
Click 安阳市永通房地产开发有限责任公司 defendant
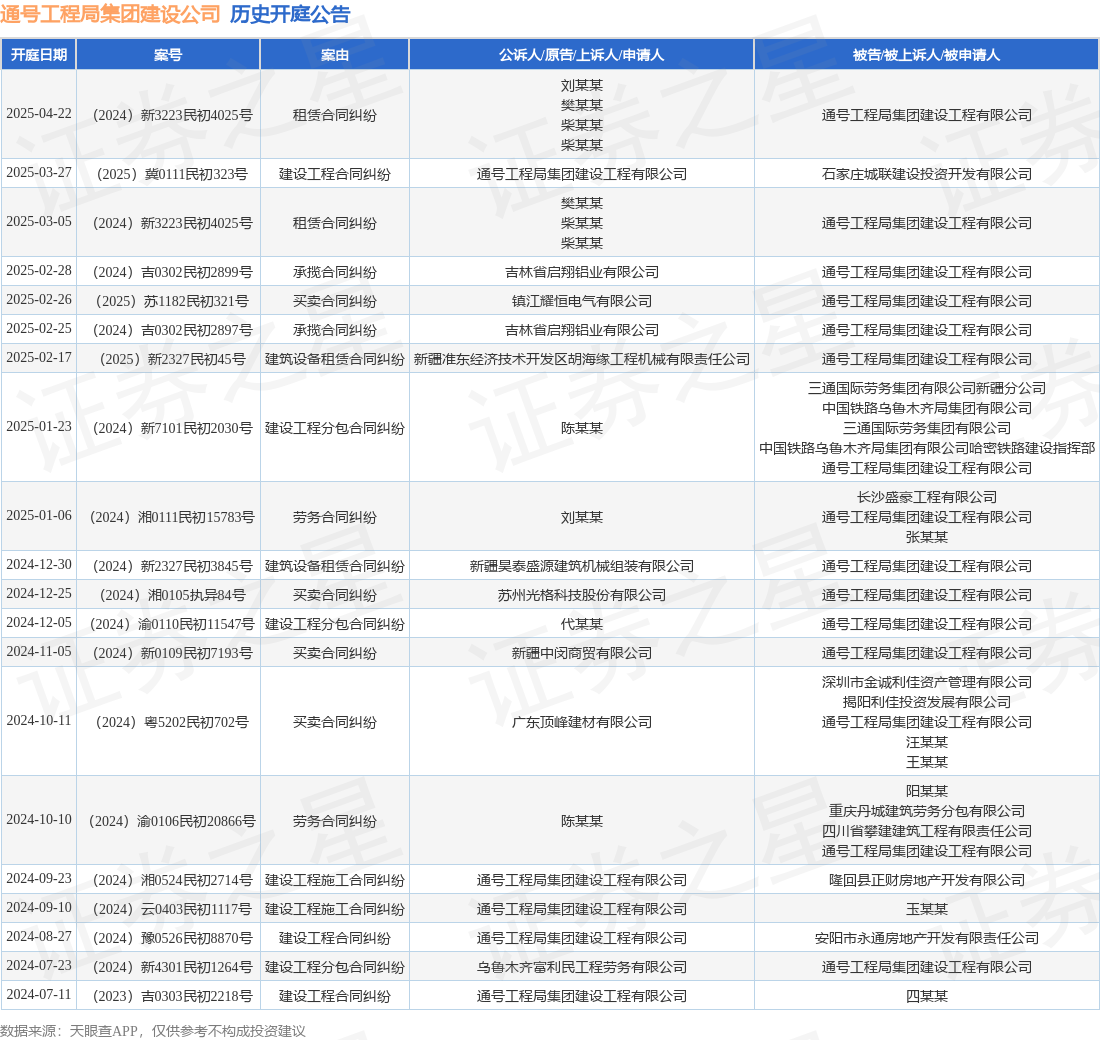927,938
